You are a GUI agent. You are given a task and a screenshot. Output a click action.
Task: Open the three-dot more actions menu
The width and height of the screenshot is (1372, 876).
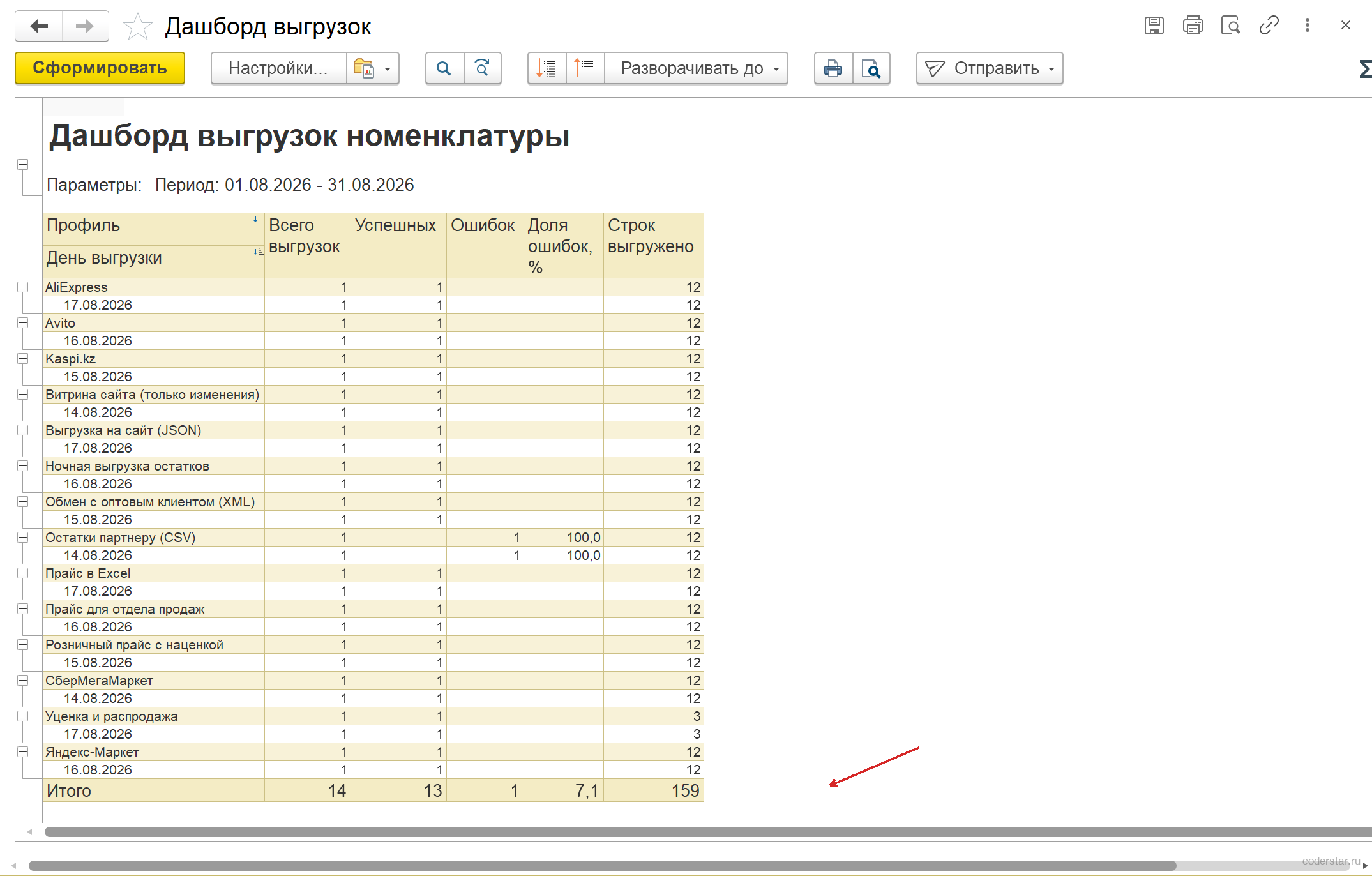point(1307,26)
